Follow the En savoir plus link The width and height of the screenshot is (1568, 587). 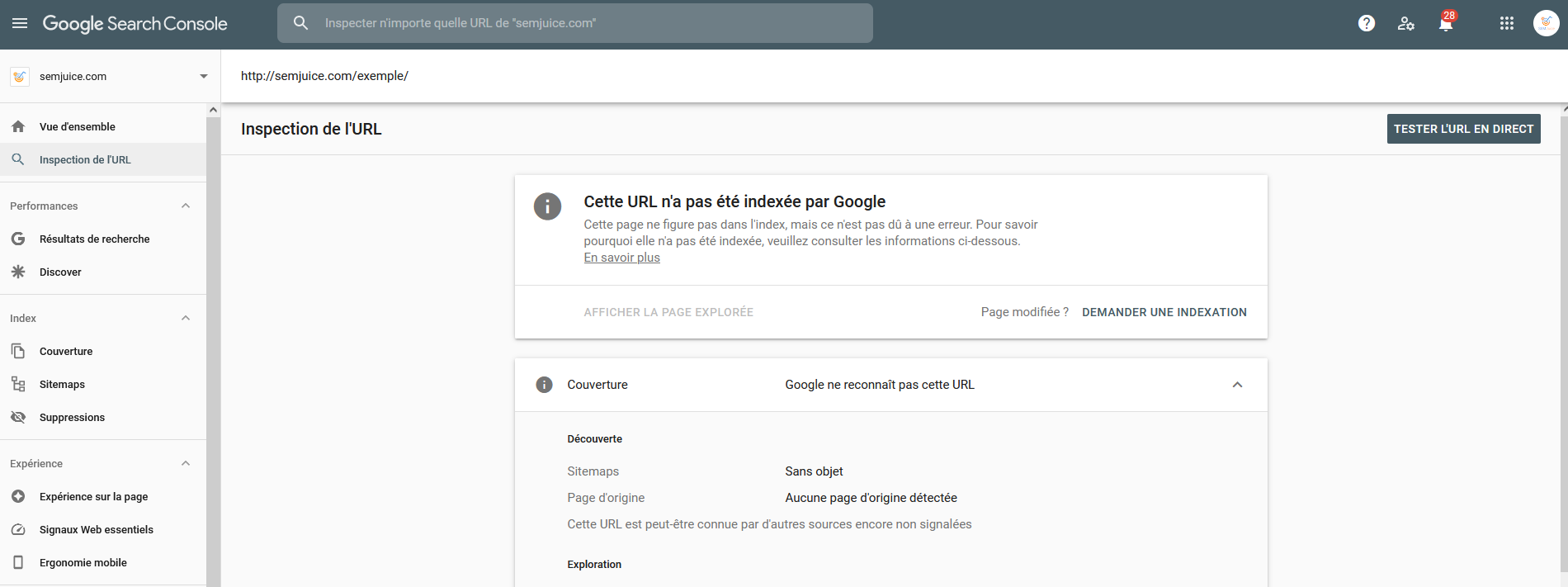tap(622, 258)
